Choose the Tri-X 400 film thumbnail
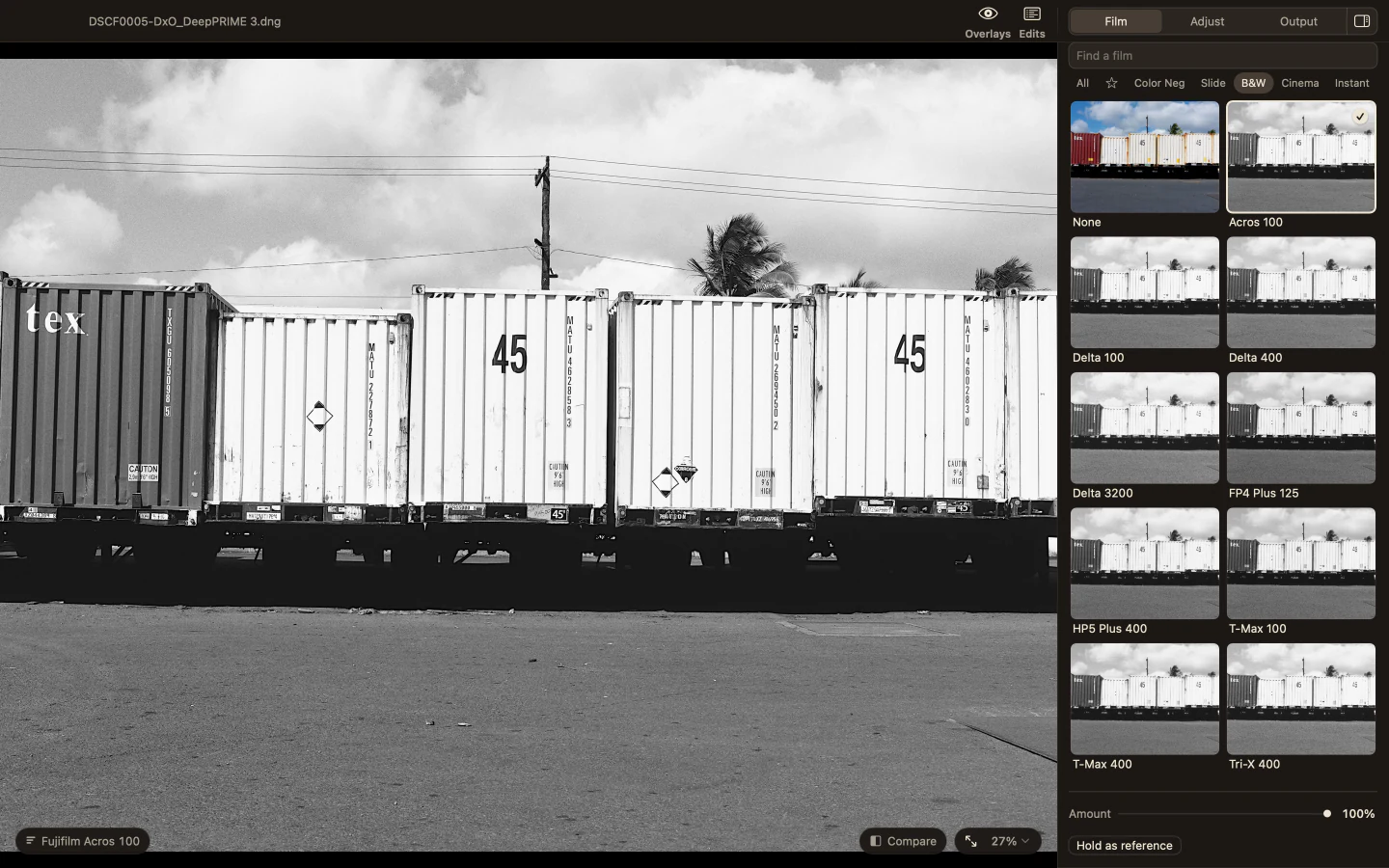Image resolution: width=1389 pixels, height=868 pixels. (x=1301, y=699)
